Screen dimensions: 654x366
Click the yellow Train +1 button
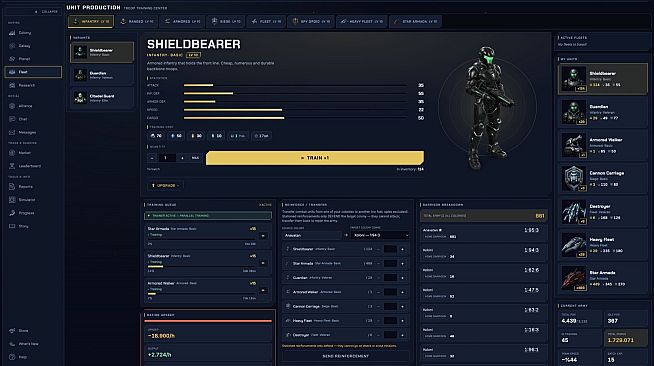point(315,158)
